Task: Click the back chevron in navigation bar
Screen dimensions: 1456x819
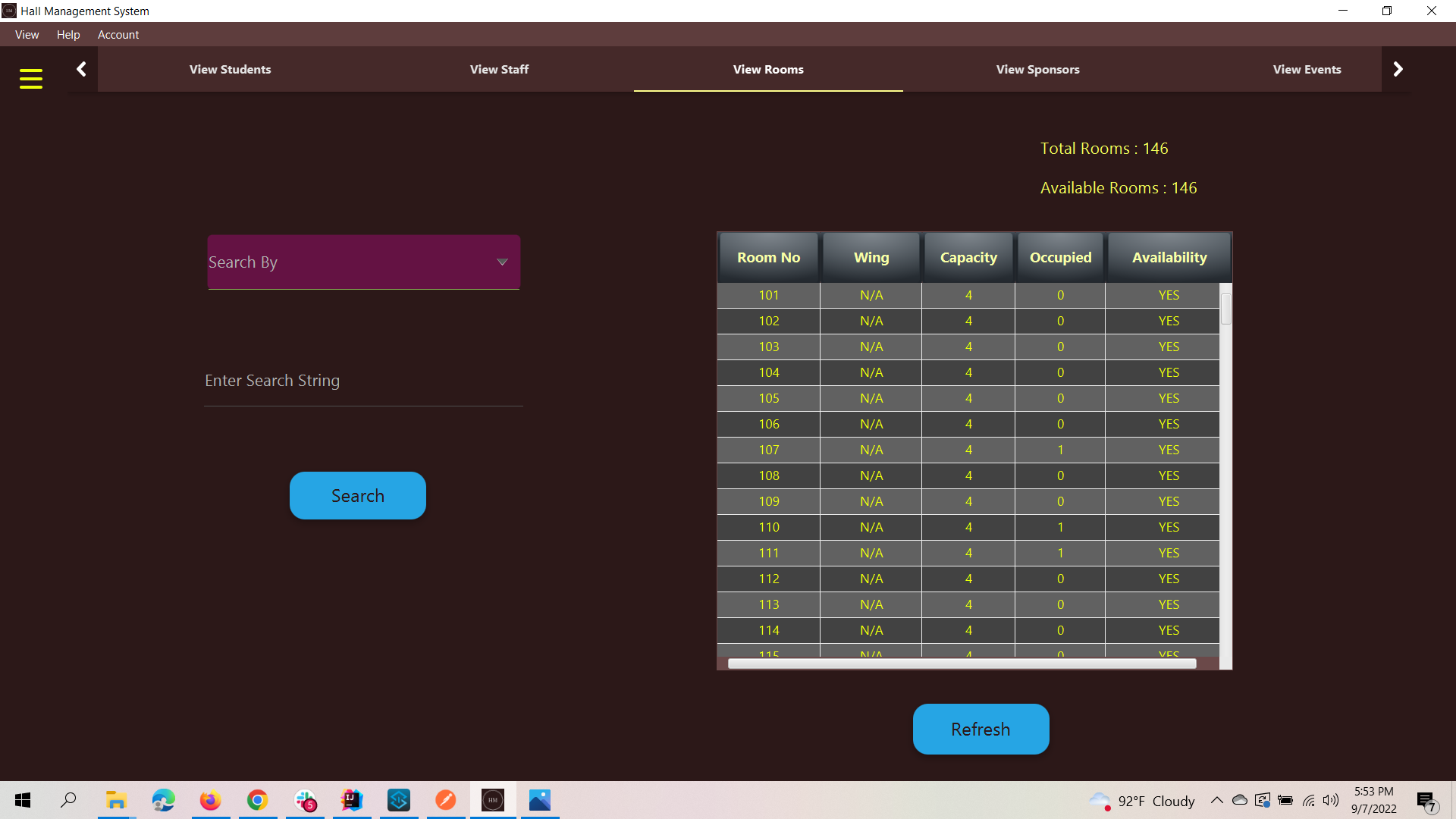Action: [81, 69]
